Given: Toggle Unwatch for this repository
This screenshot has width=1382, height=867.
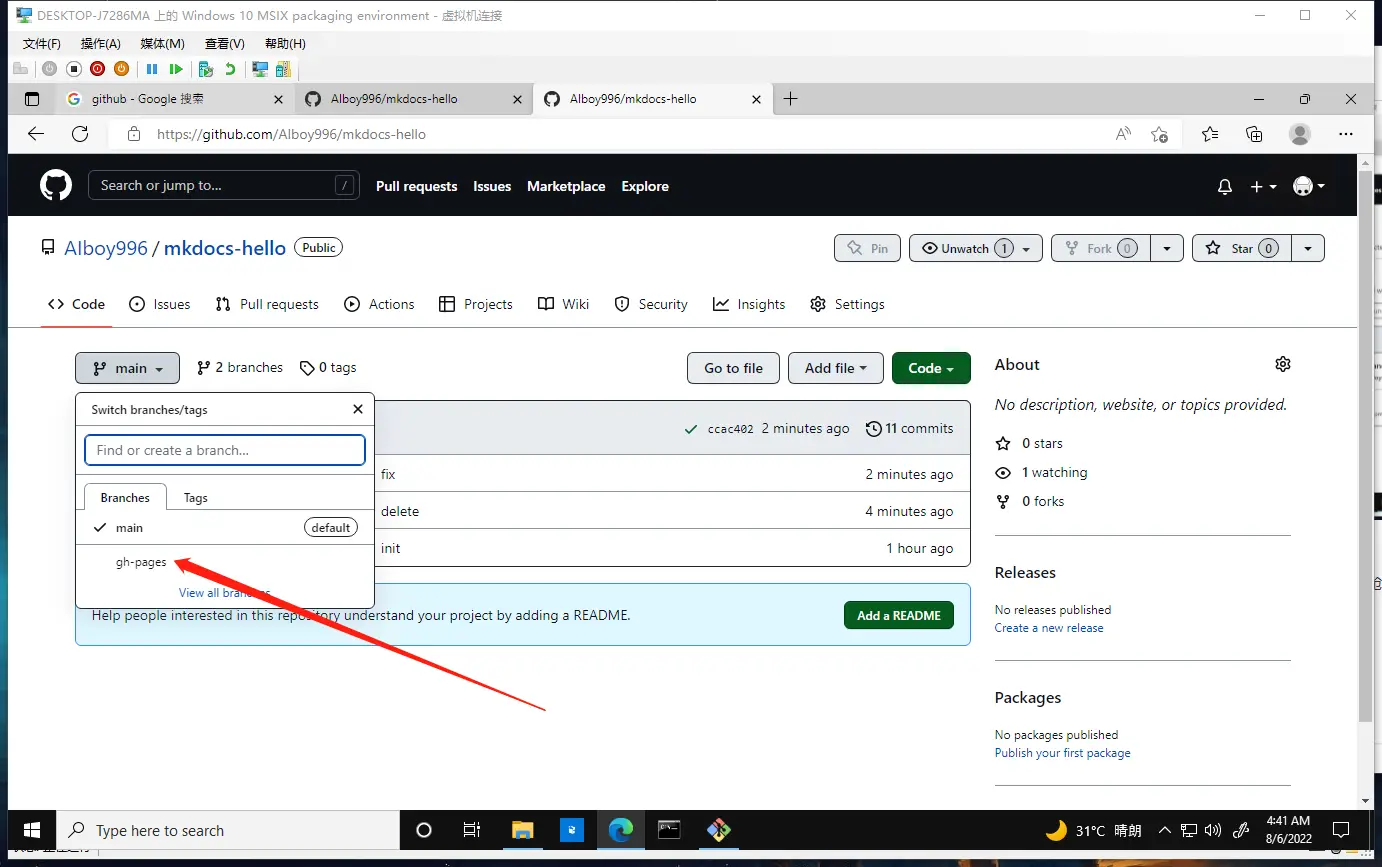Looking at the screenshot, I should point(965,249).
